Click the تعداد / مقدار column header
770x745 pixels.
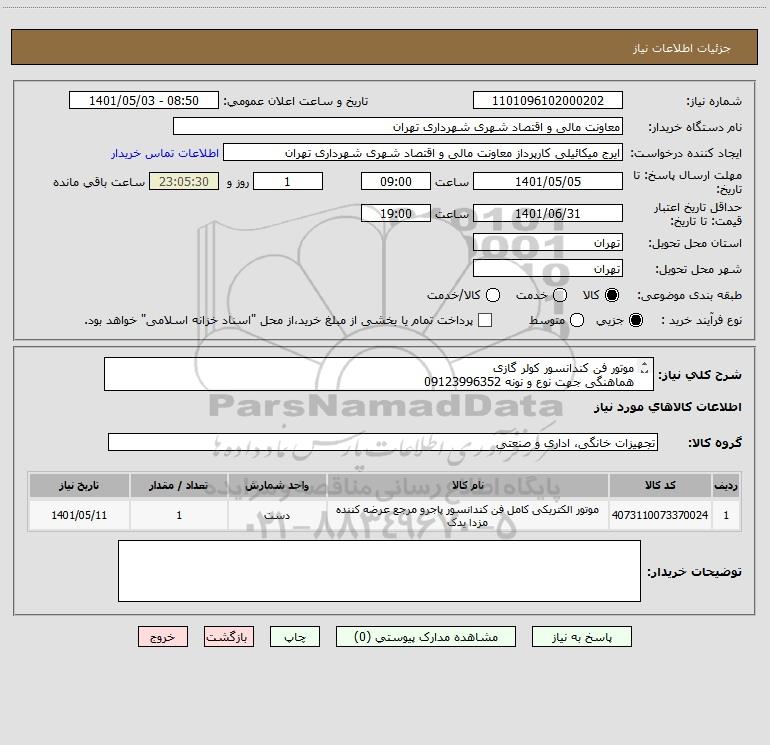click(x=179, y=485)
